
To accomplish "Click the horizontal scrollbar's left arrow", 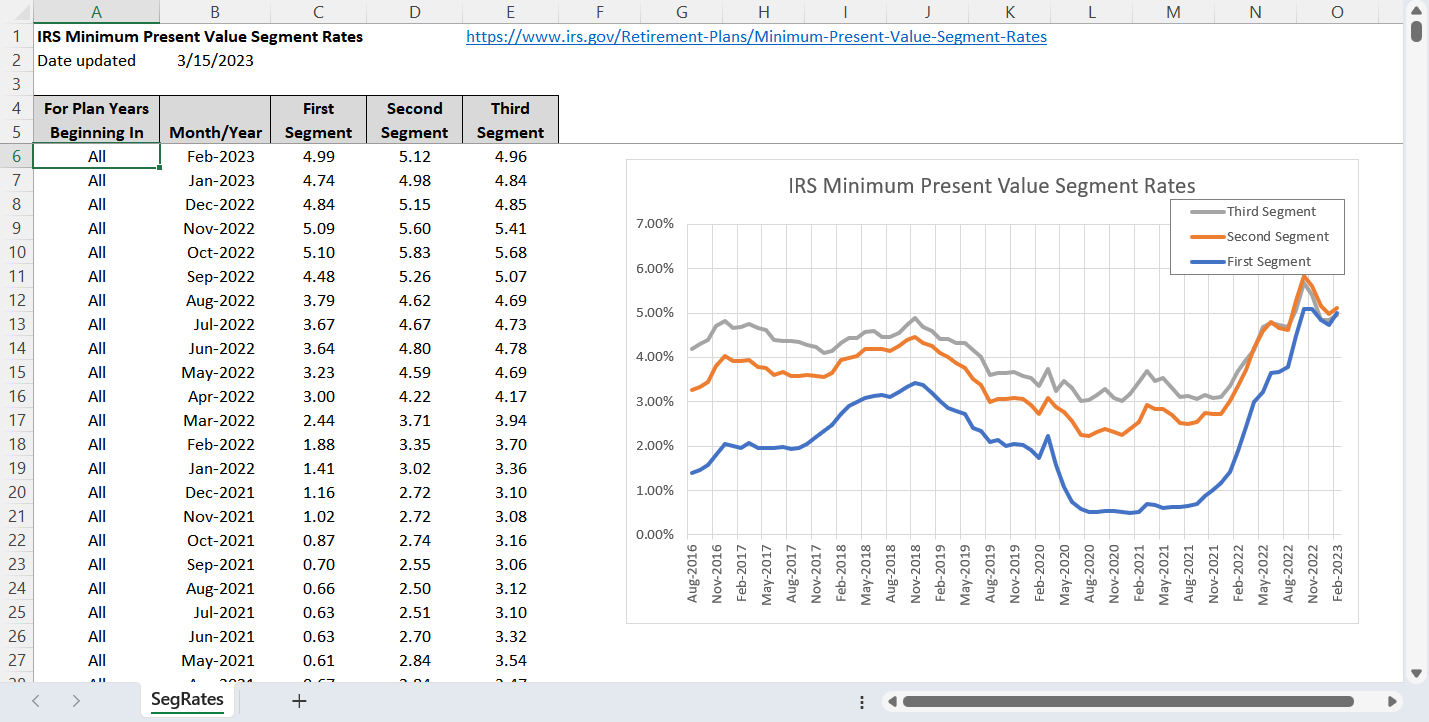I will (x=892, y=702).
